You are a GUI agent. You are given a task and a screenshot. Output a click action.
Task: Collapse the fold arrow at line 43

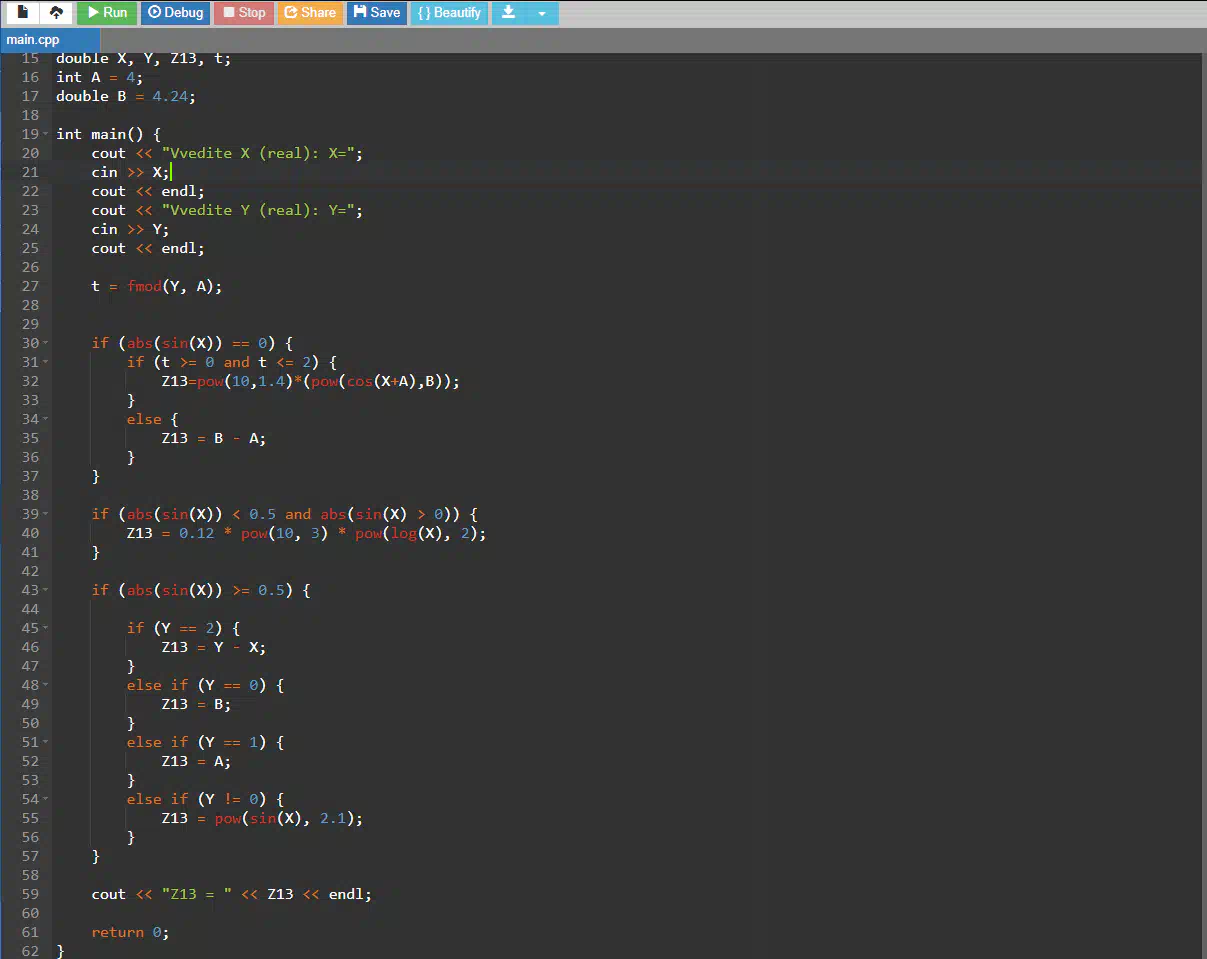46,590
